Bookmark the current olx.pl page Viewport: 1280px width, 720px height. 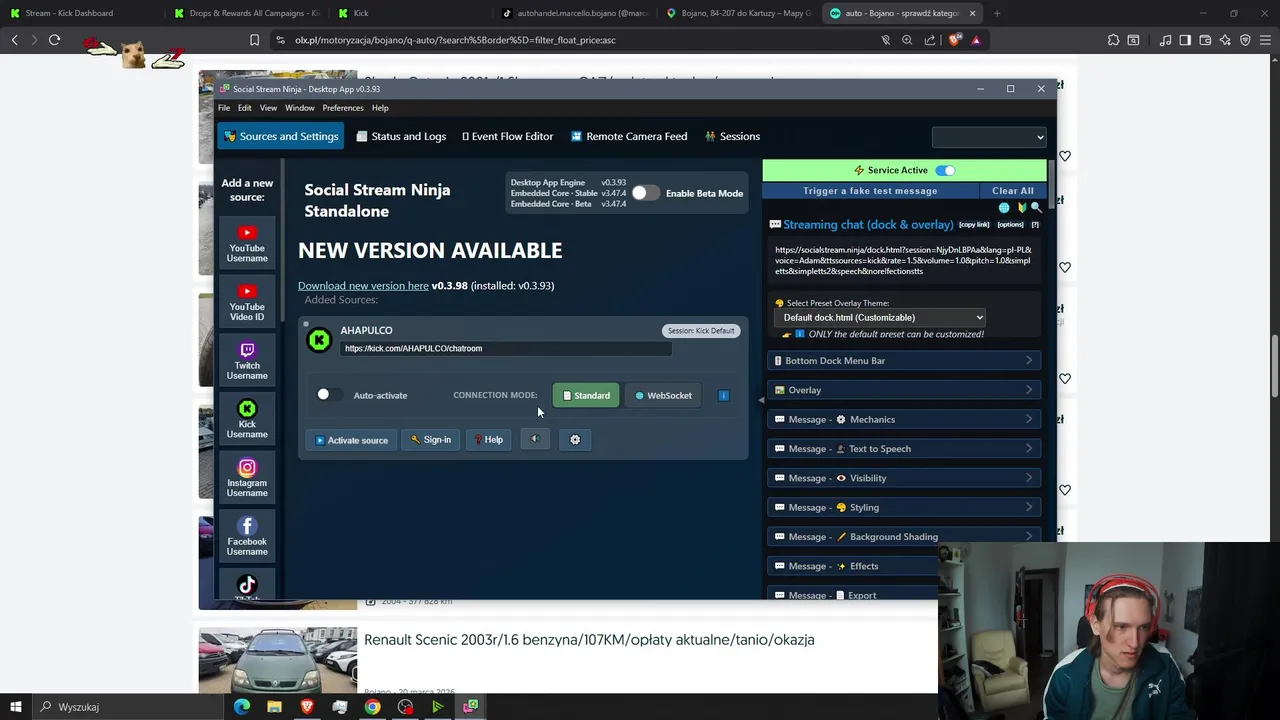254,40
